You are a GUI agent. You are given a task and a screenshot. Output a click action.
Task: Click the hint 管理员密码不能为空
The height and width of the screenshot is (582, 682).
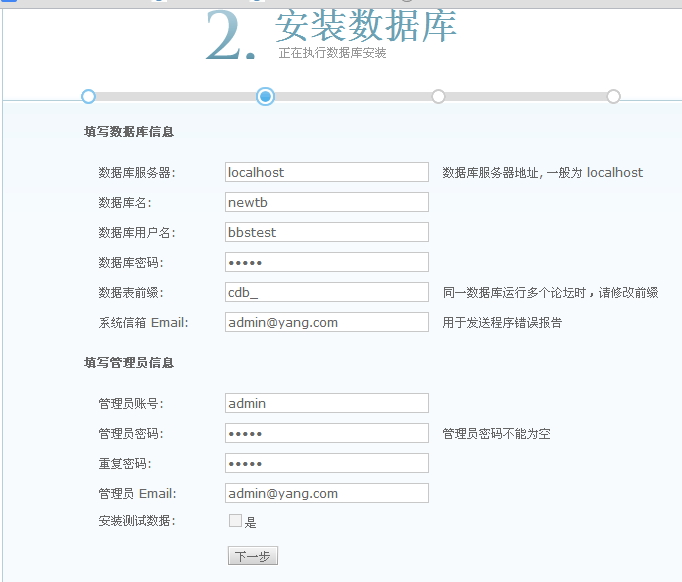pos(496,434)
